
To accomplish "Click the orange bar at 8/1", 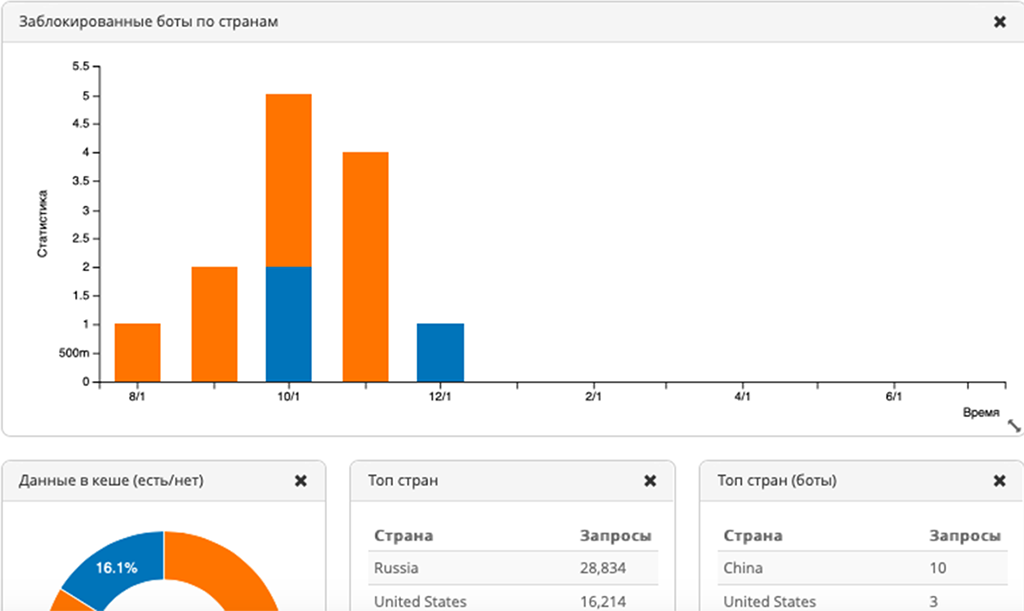I will click(138, 352).
